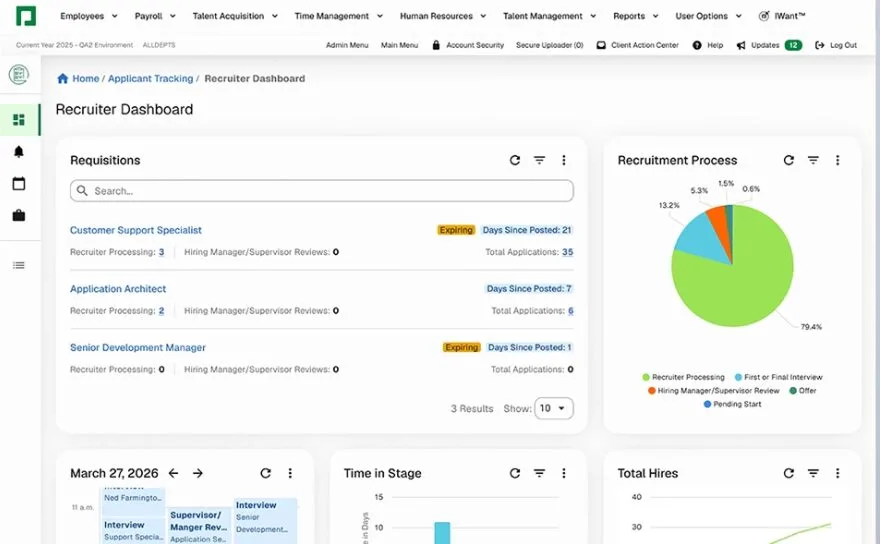Viewport: 880px width, 544px height.
Task: Click Total Applications count 6
Action: (x=570, y=310)
